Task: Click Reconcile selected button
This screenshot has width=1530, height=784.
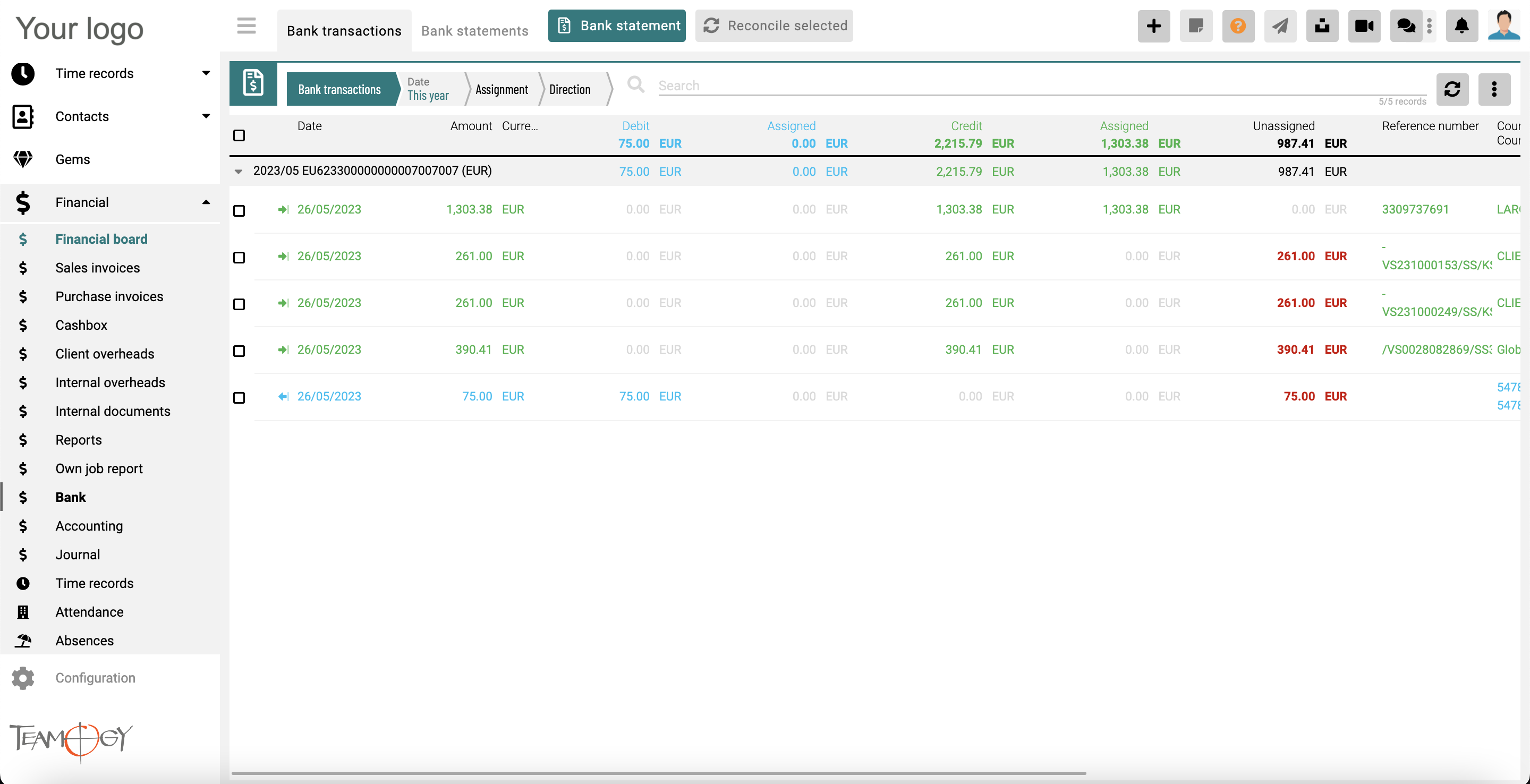Action: (774, 26)
